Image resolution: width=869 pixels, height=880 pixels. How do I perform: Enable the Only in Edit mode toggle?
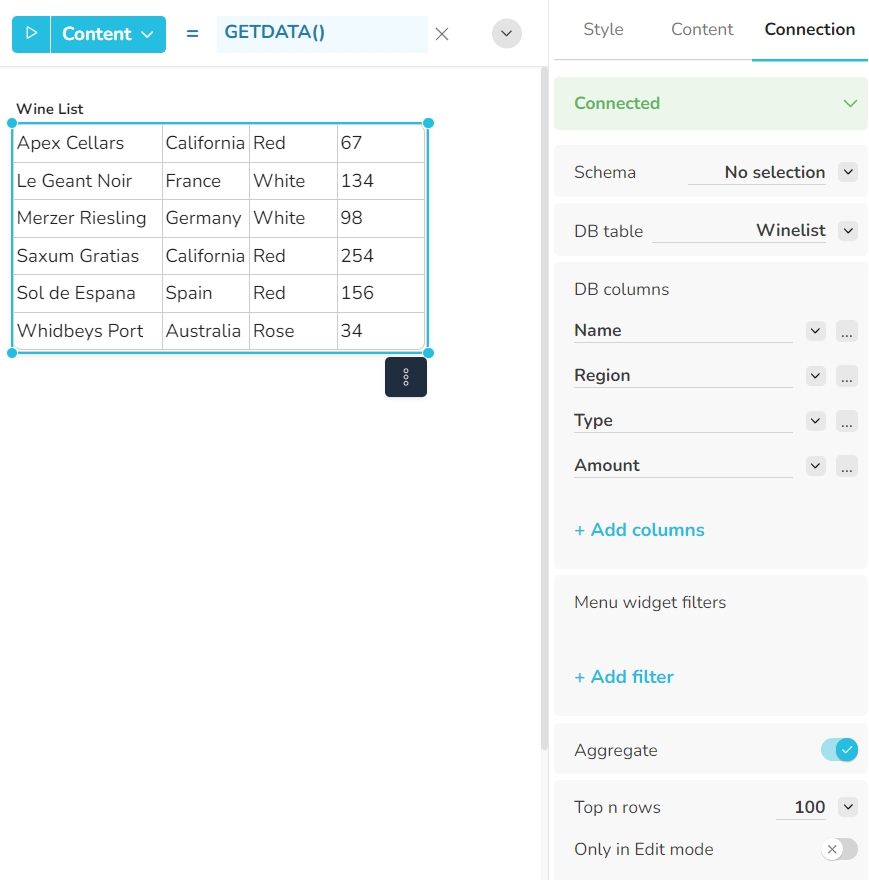[x=839, y=849]
